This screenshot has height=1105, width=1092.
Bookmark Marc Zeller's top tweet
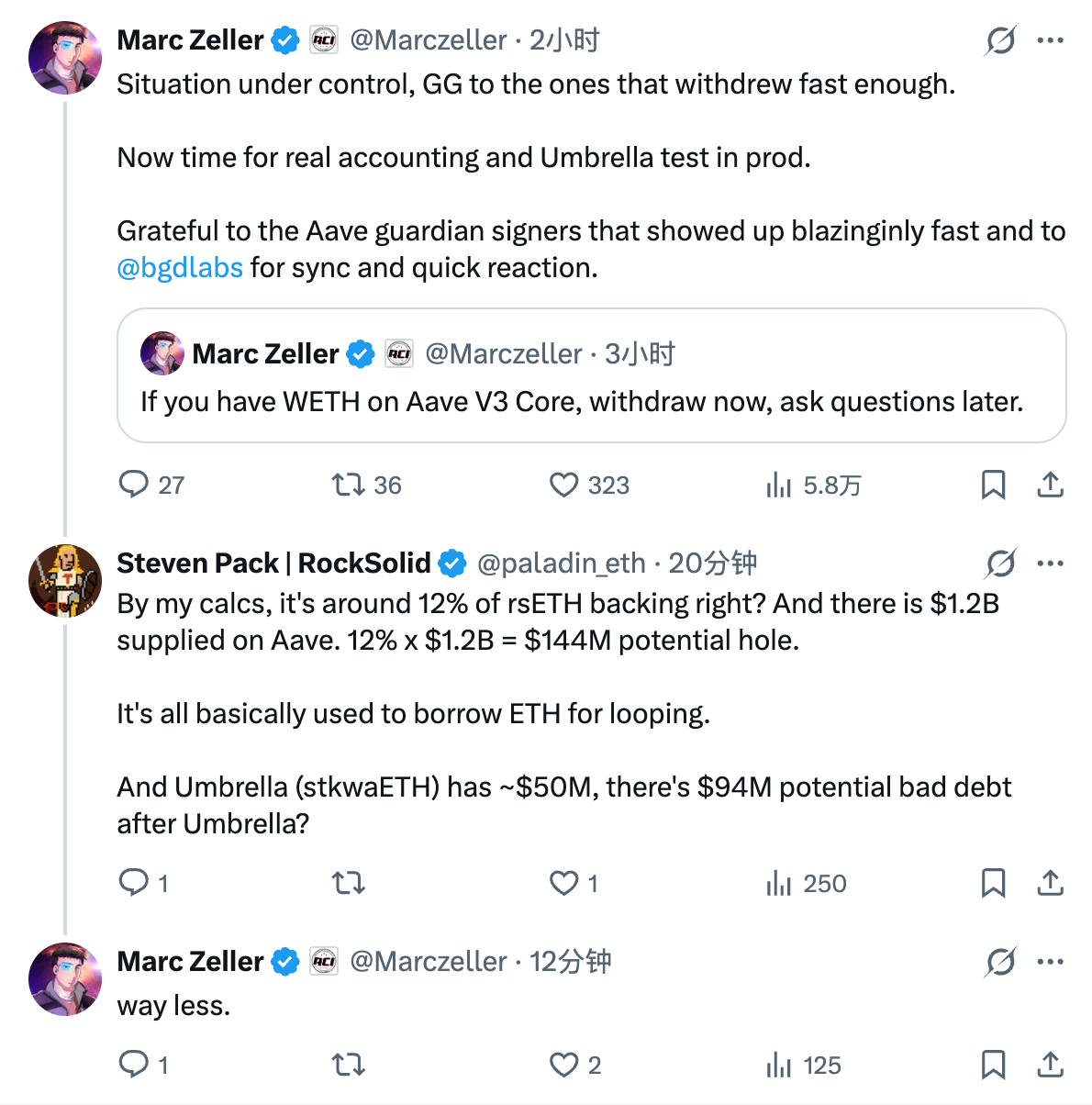(992, 485)
